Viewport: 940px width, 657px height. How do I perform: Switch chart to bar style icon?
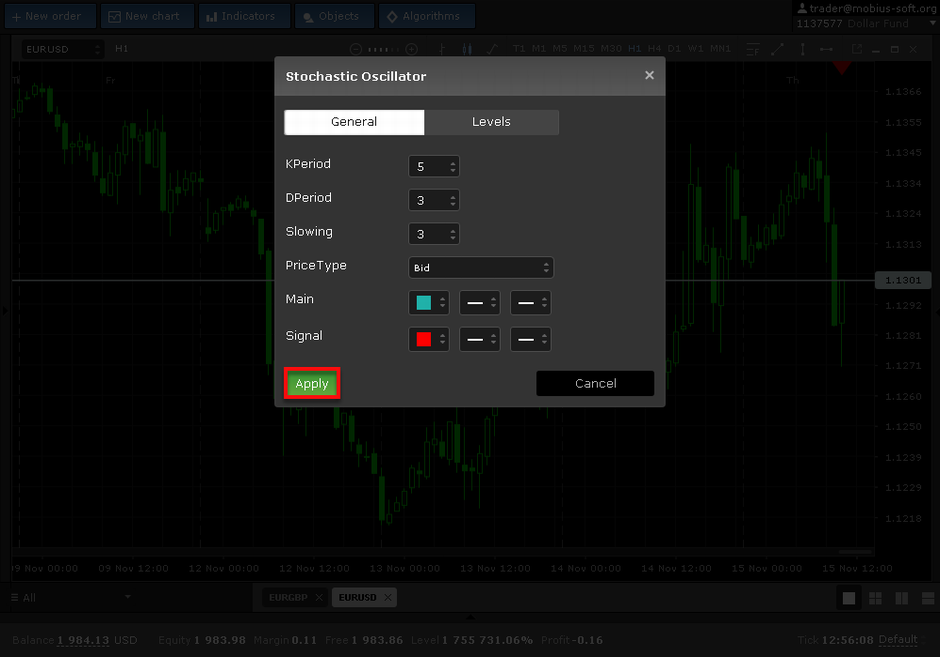click(x=442, y=49)
